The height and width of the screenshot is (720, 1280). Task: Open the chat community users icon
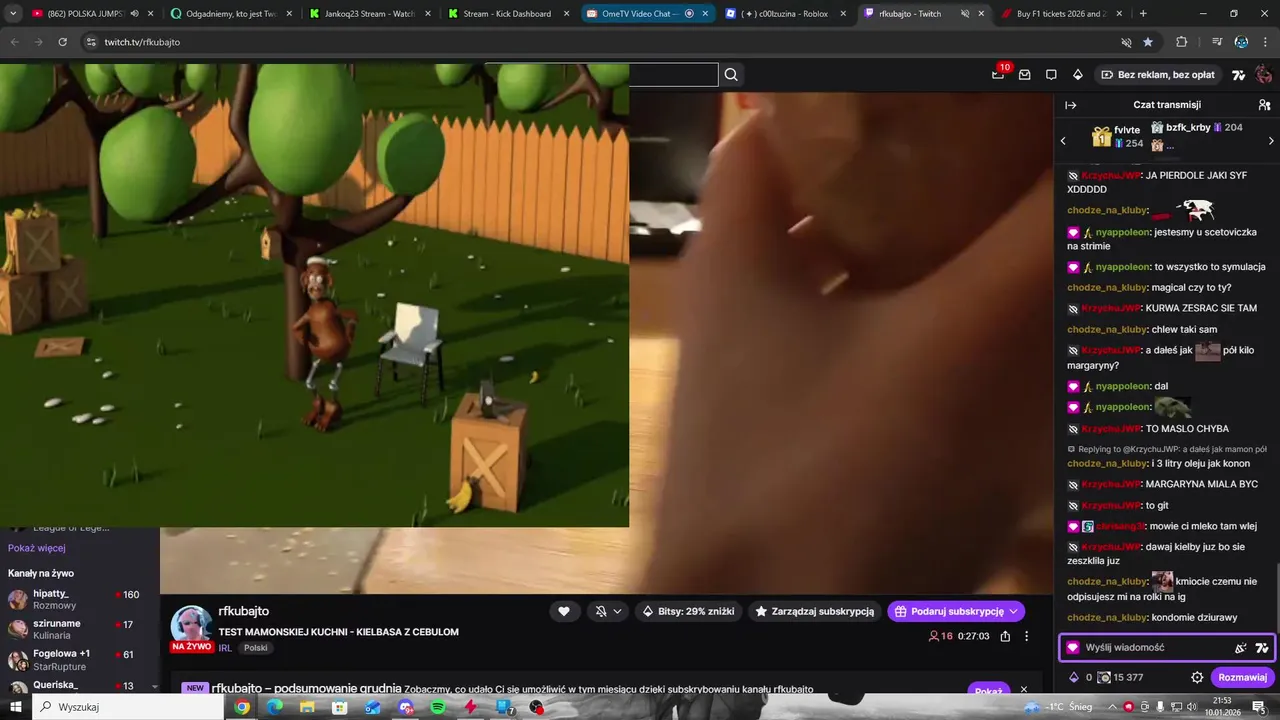1264,105
